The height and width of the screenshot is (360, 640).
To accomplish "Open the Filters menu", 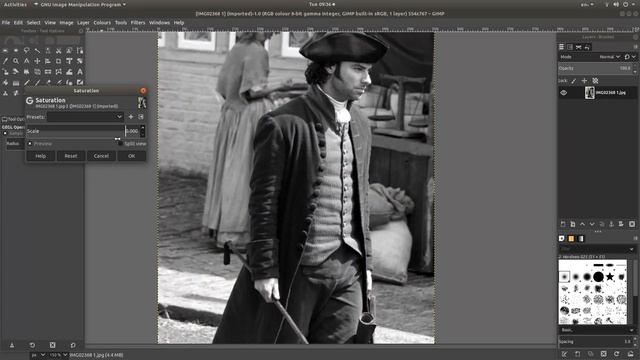I will [x=138, y=22].
